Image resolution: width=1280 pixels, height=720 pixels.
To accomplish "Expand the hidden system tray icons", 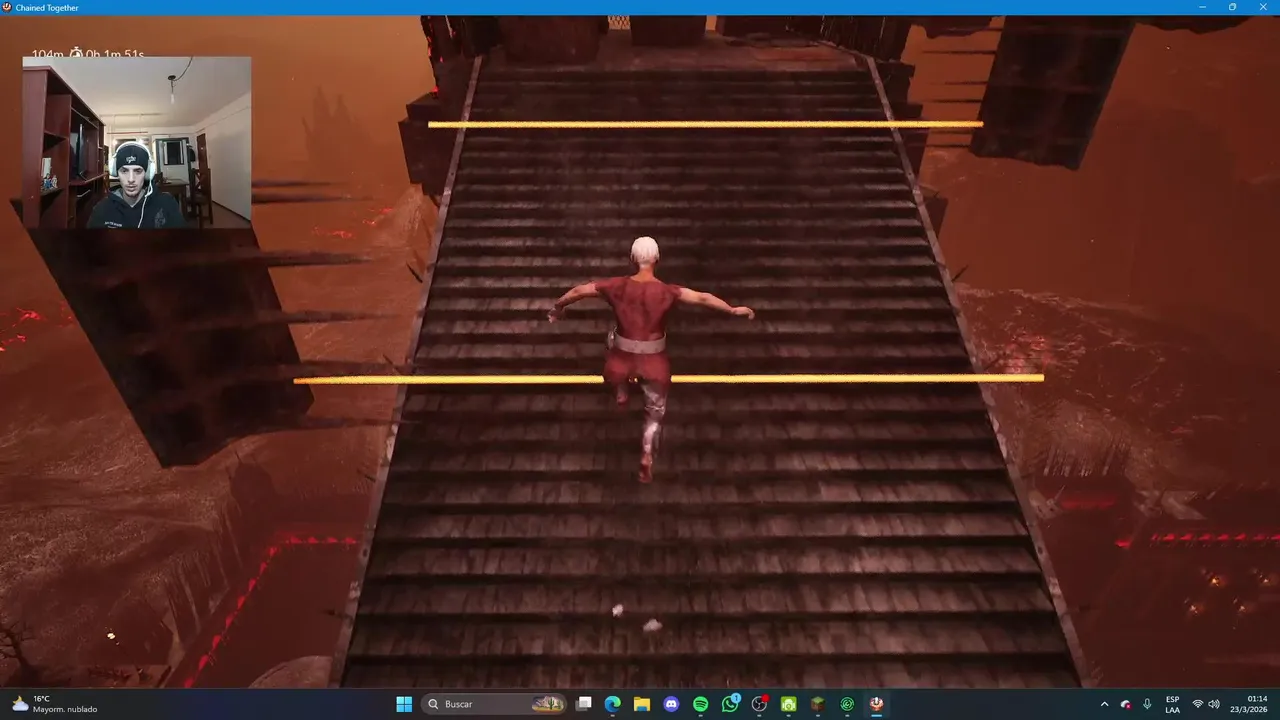I will tap(1104, 704).
